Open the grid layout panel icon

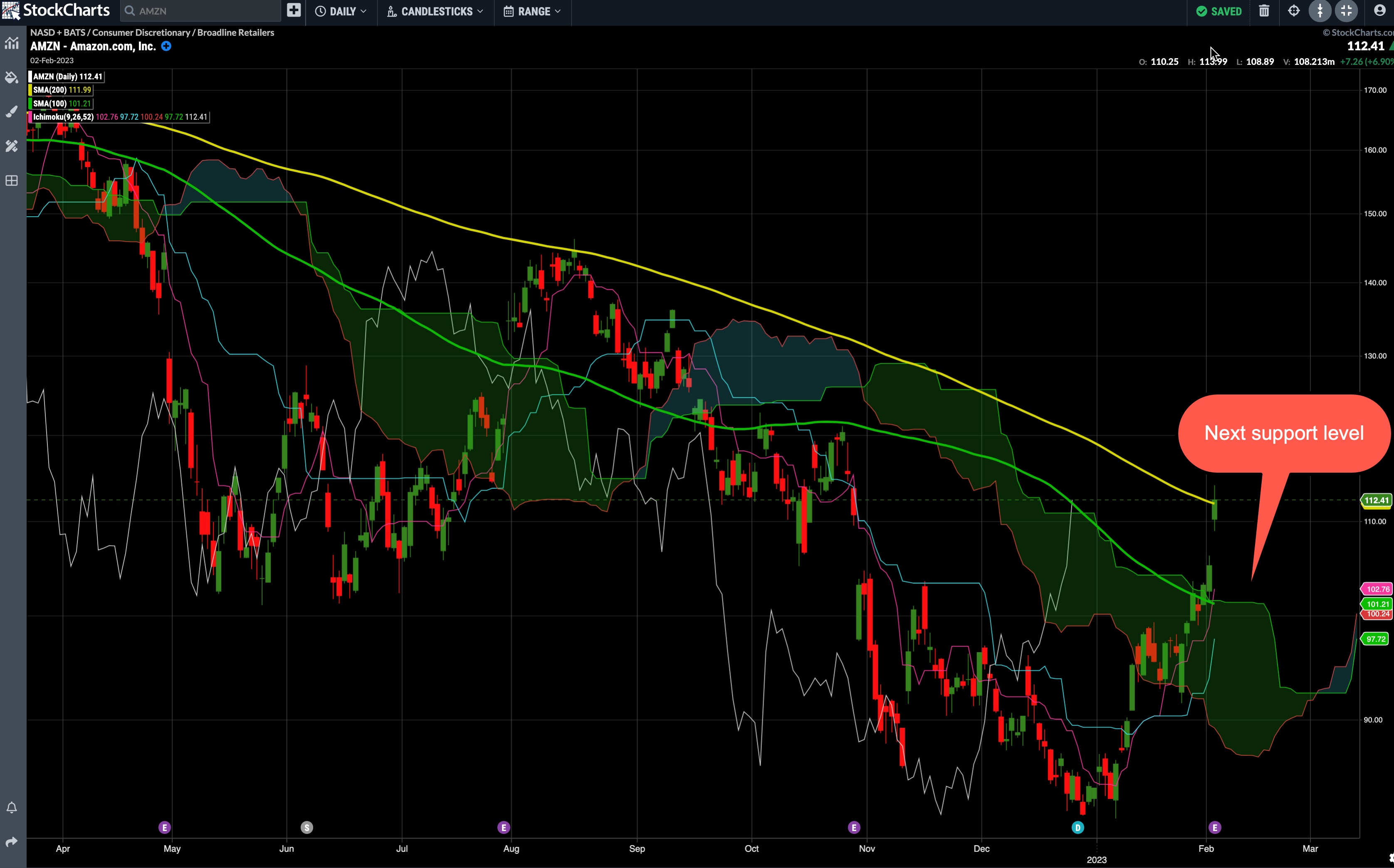click(x=12, y=181)
